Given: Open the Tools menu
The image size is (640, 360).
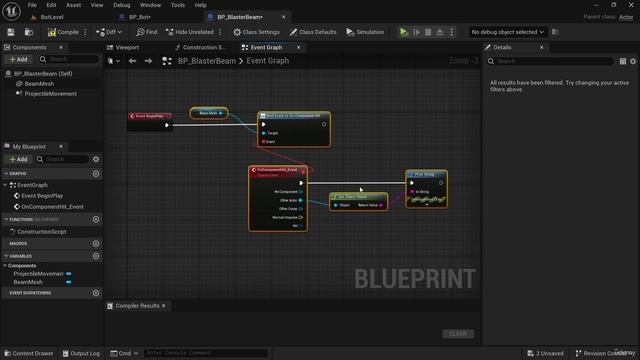Looking at the screenshot, I should (x=178, y=5).
